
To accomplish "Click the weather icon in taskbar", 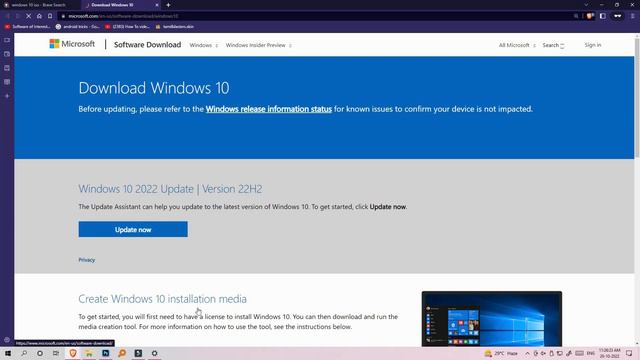I will tap(488, 353).
